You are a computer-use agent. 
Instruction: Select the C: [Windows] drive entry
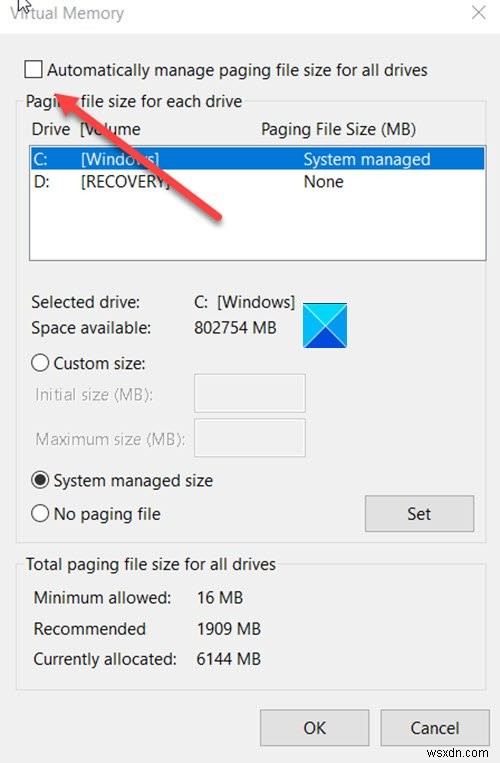(x=257, y=159)
